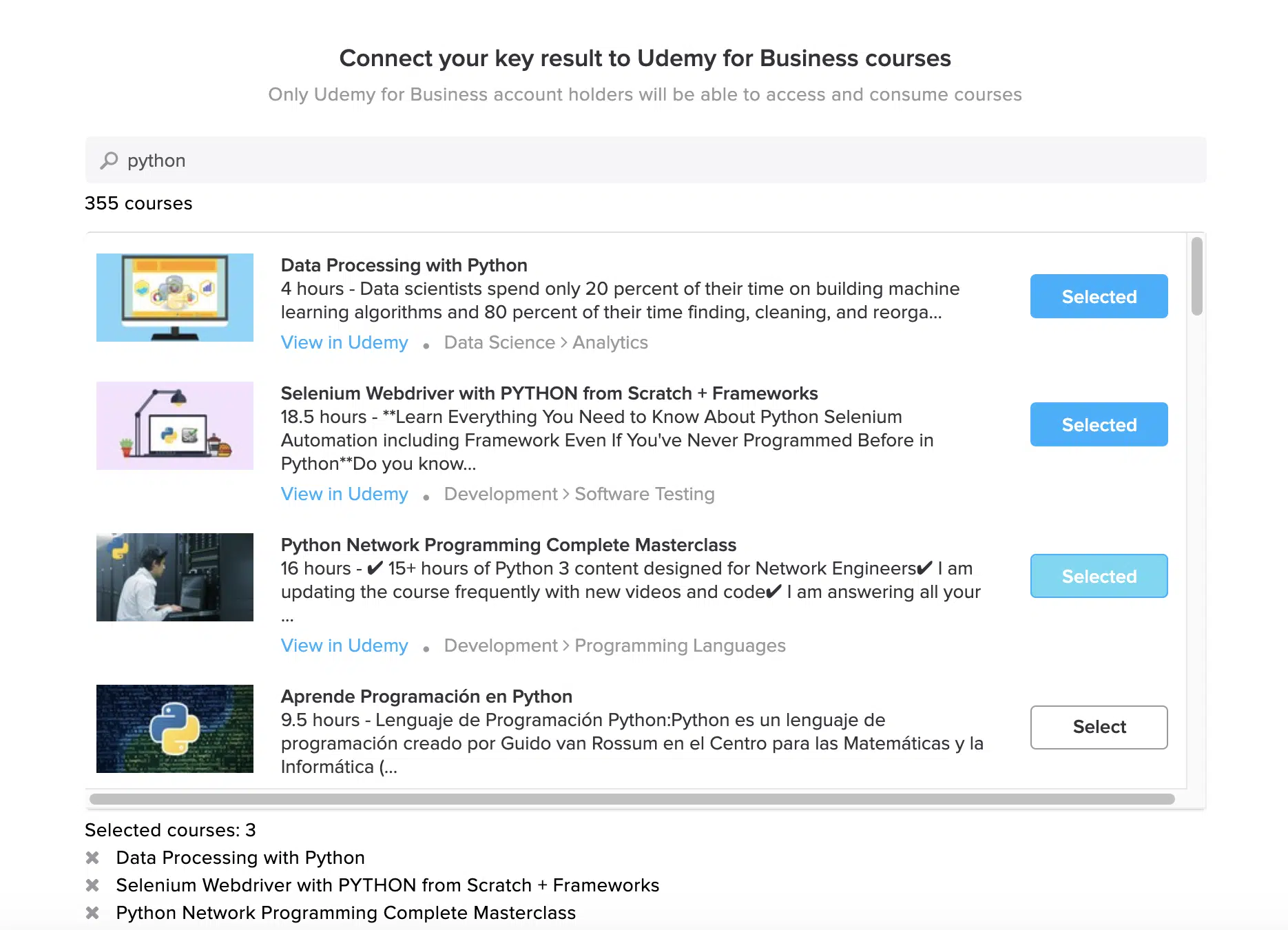Open View in Udemy for Selenium Webdriver course
1288x930 pixels.
344,494
